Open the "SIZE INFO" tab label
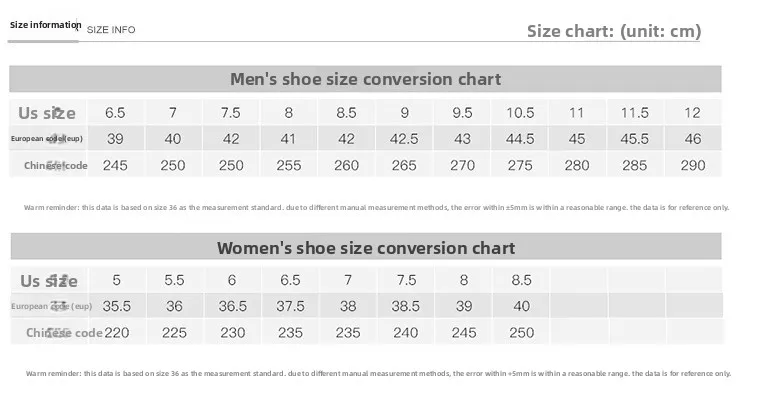Viewport: 762px width, 420px height. pyautogui.click(x=111, y=30)
